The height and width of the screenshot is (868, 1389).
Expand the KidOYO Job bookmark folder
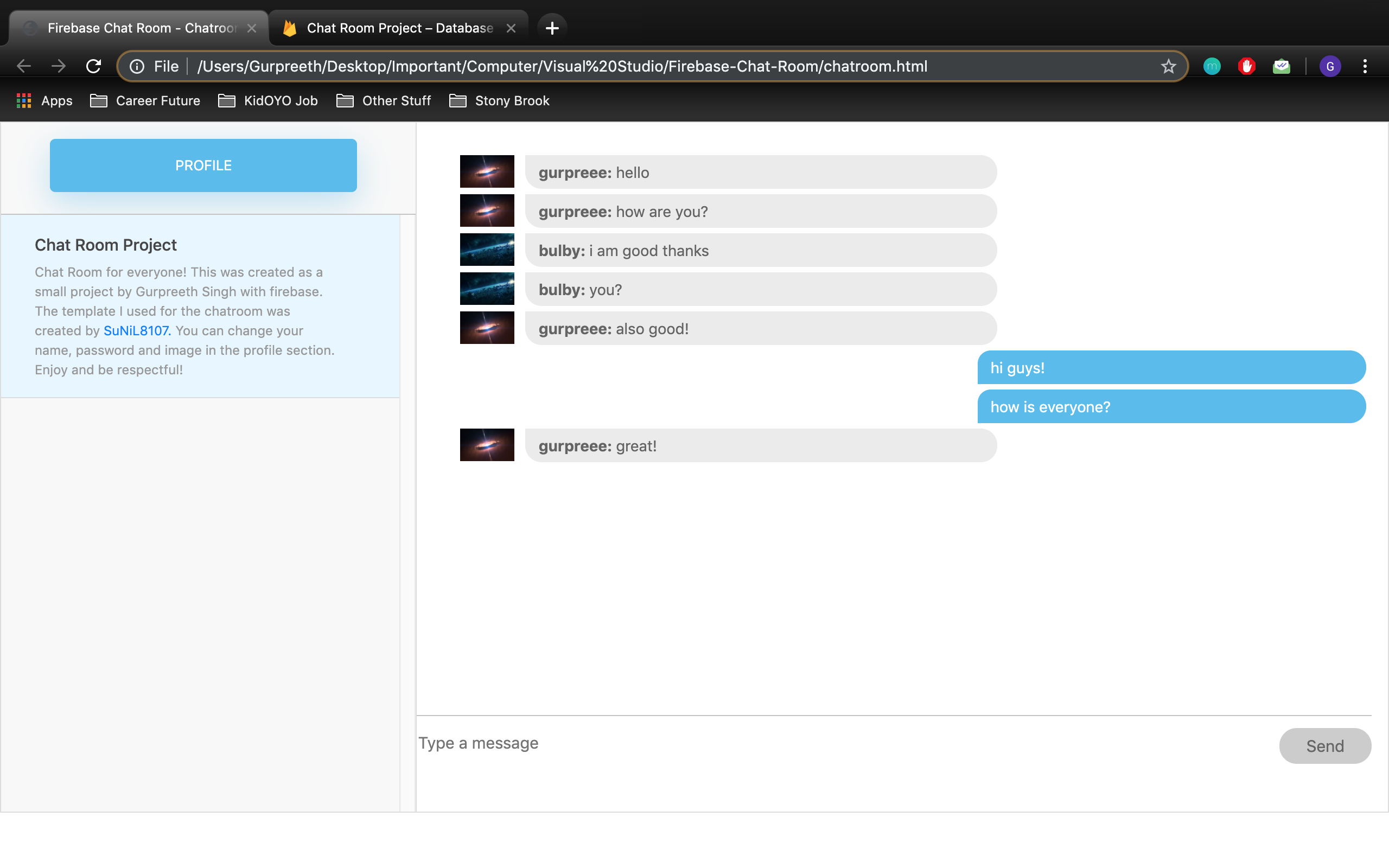point(268,101)
